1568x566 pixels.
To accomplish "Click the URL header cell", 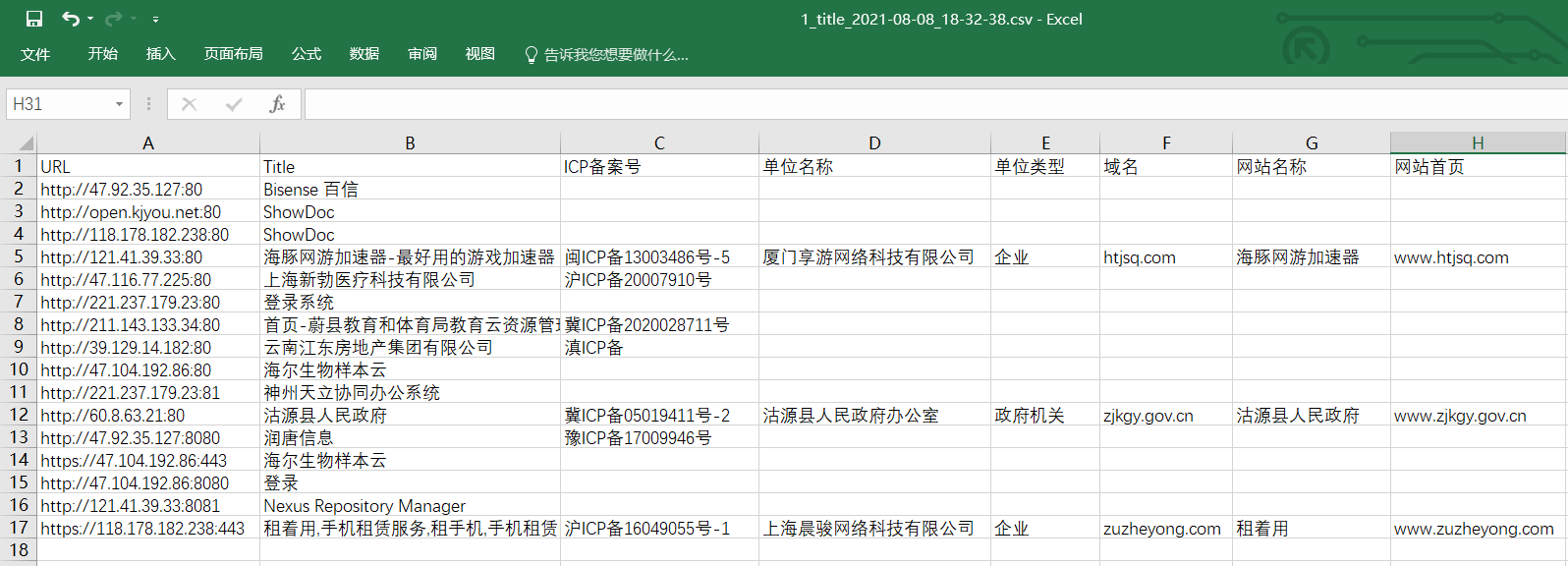I will click(148, 166).
